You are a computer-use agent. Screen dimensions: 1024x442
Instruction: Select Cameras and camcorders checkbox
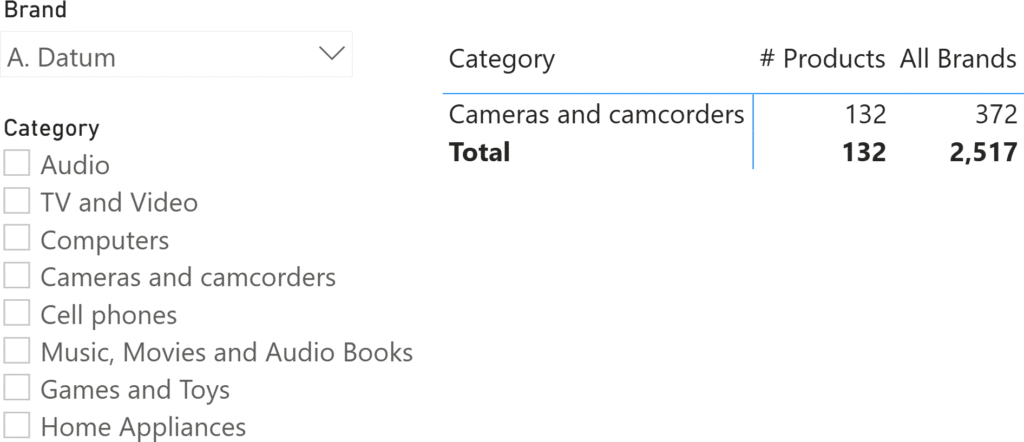(17, 276)
